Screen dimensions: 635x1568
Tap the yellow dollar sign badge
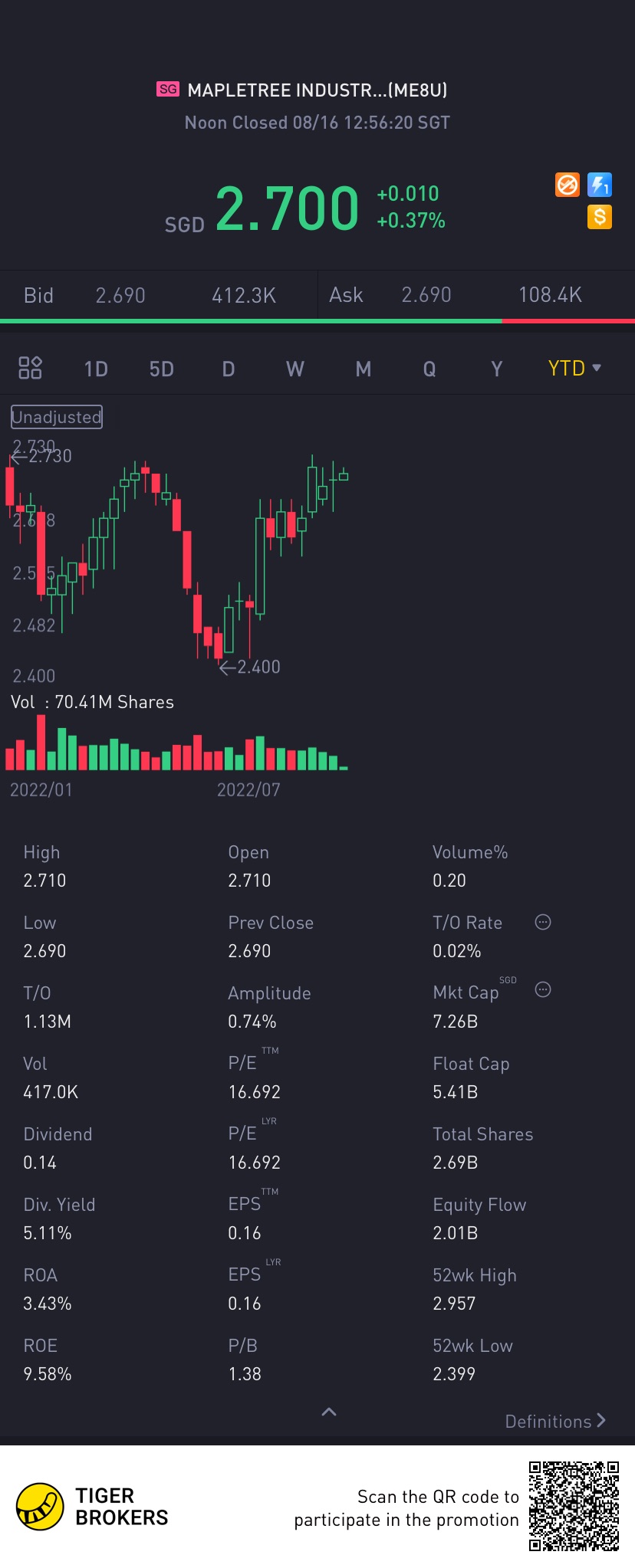click(600, 217)
